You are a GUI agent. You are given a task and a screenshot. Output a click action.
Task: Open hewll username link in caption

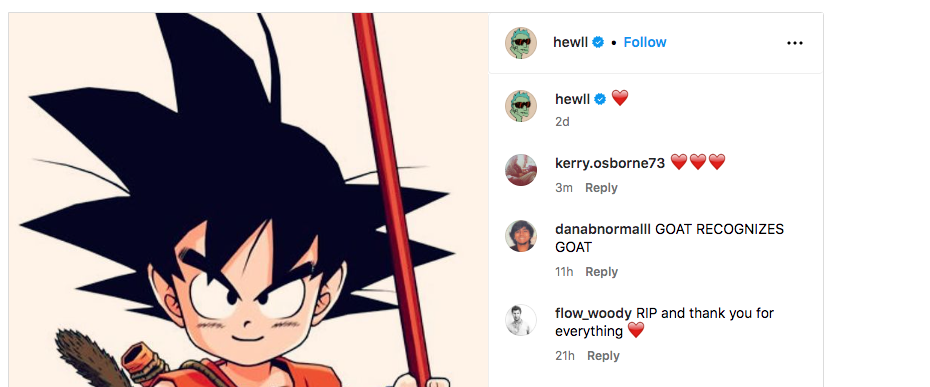(x=572, y=100)
